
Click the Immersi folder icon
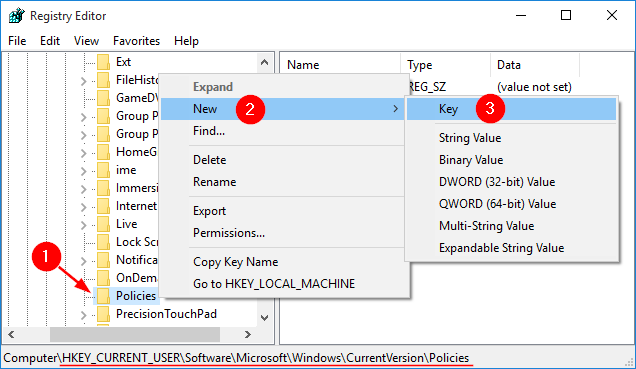(103, 188)
